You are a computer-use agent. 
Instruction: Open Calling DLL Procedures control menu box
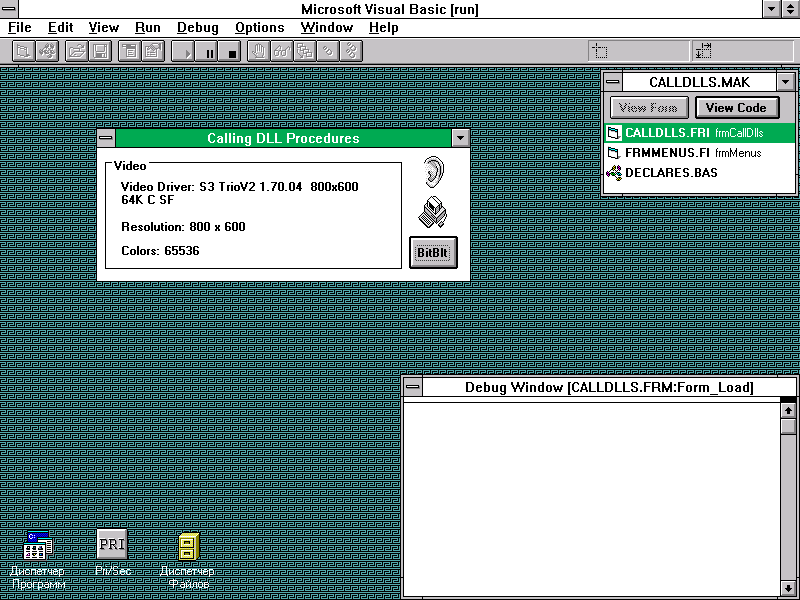point(106,138)
